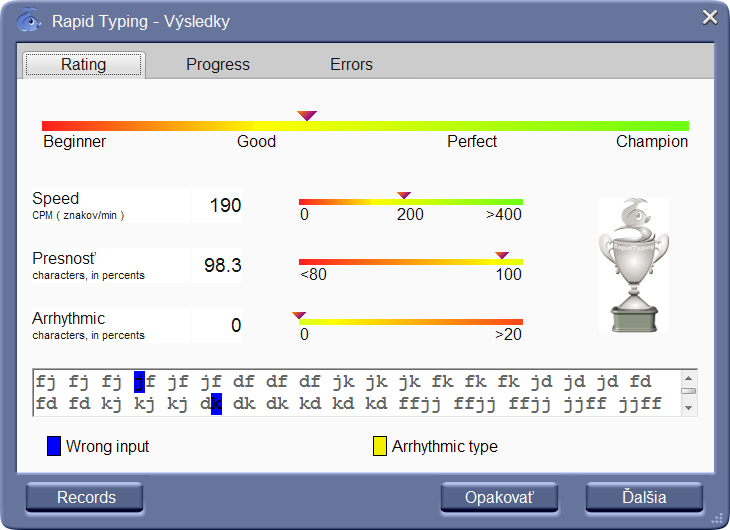Click the Rapid Typing dolphin logo icon
The image size is (730, 530).
29,20
